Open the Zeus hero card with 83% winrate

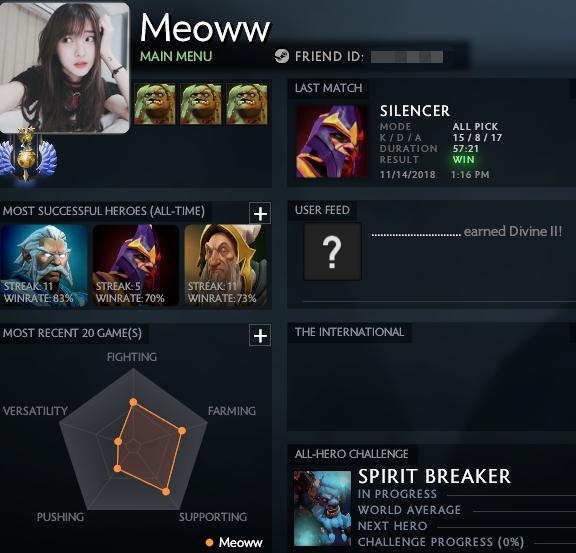[x=44, y=265]
